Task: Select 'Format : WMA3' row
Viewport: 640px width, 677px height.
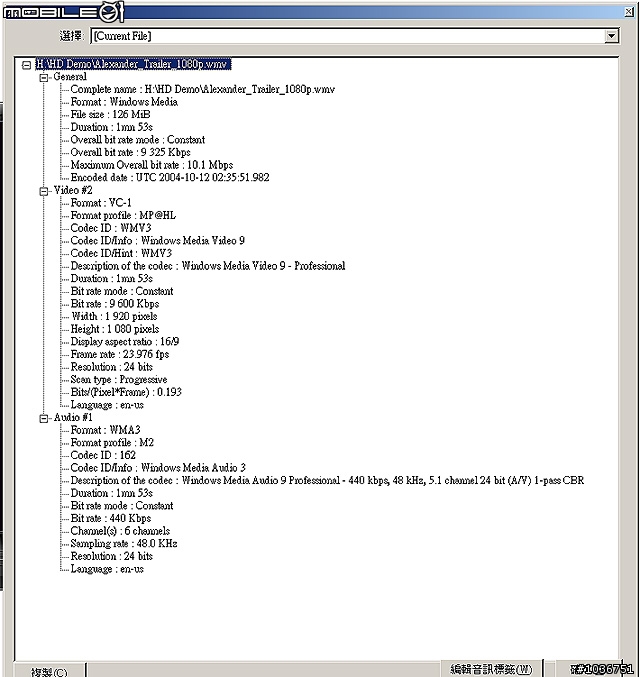Action: [x=105, y=430]
